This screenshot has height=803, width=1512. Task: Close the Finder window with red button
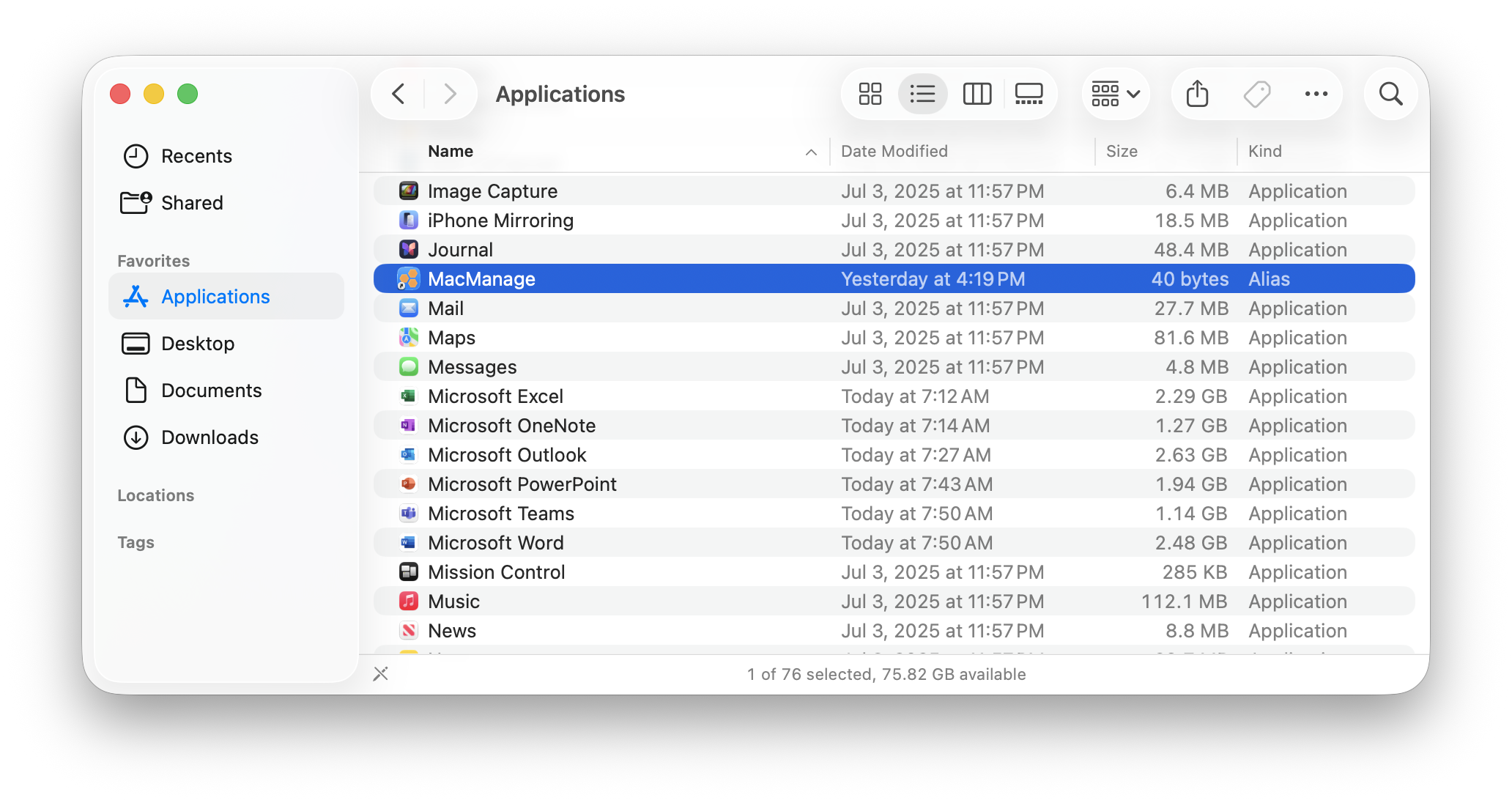(x=120, y=94)
